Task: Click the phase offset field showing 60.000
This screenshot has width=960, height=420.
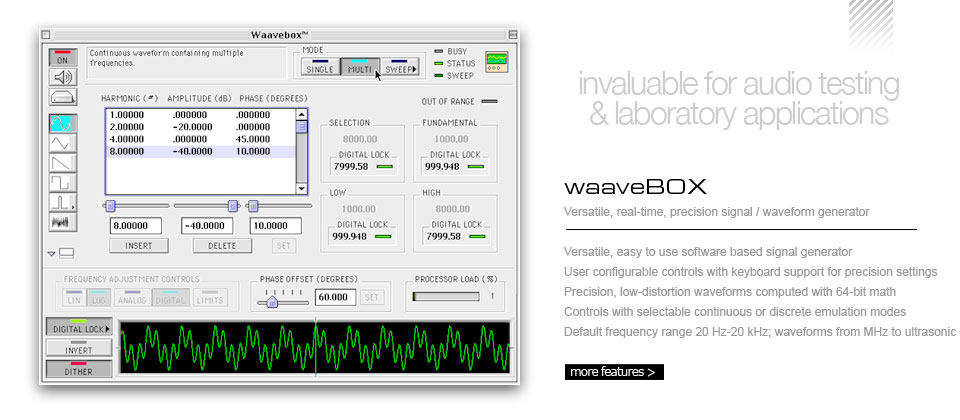Action: (x=336, y=298)
